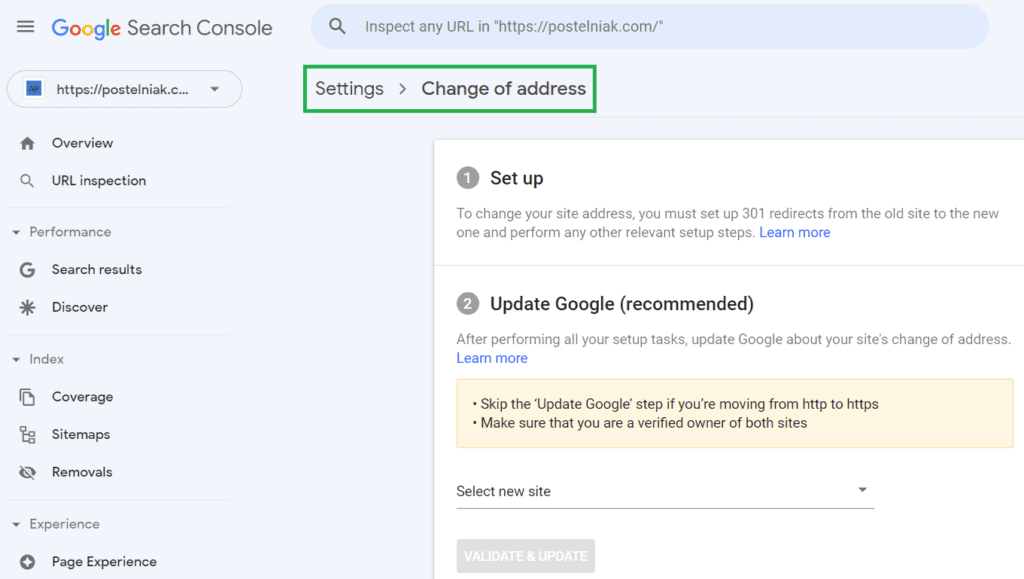The height and width of the screenshot is (579, 1024).
Task: Collapse the Performance section
Action: (16, 232)
